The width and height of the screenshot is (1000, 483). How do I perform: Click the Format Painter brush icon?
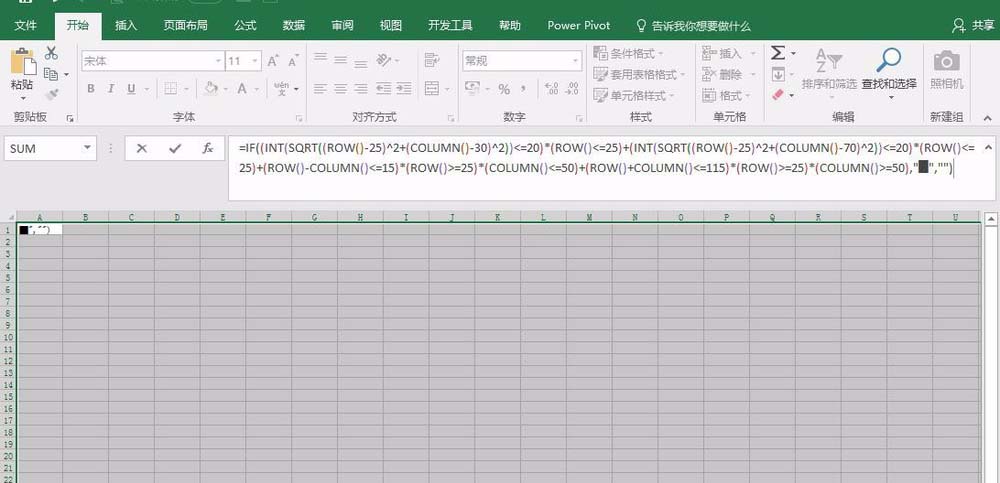52,93
